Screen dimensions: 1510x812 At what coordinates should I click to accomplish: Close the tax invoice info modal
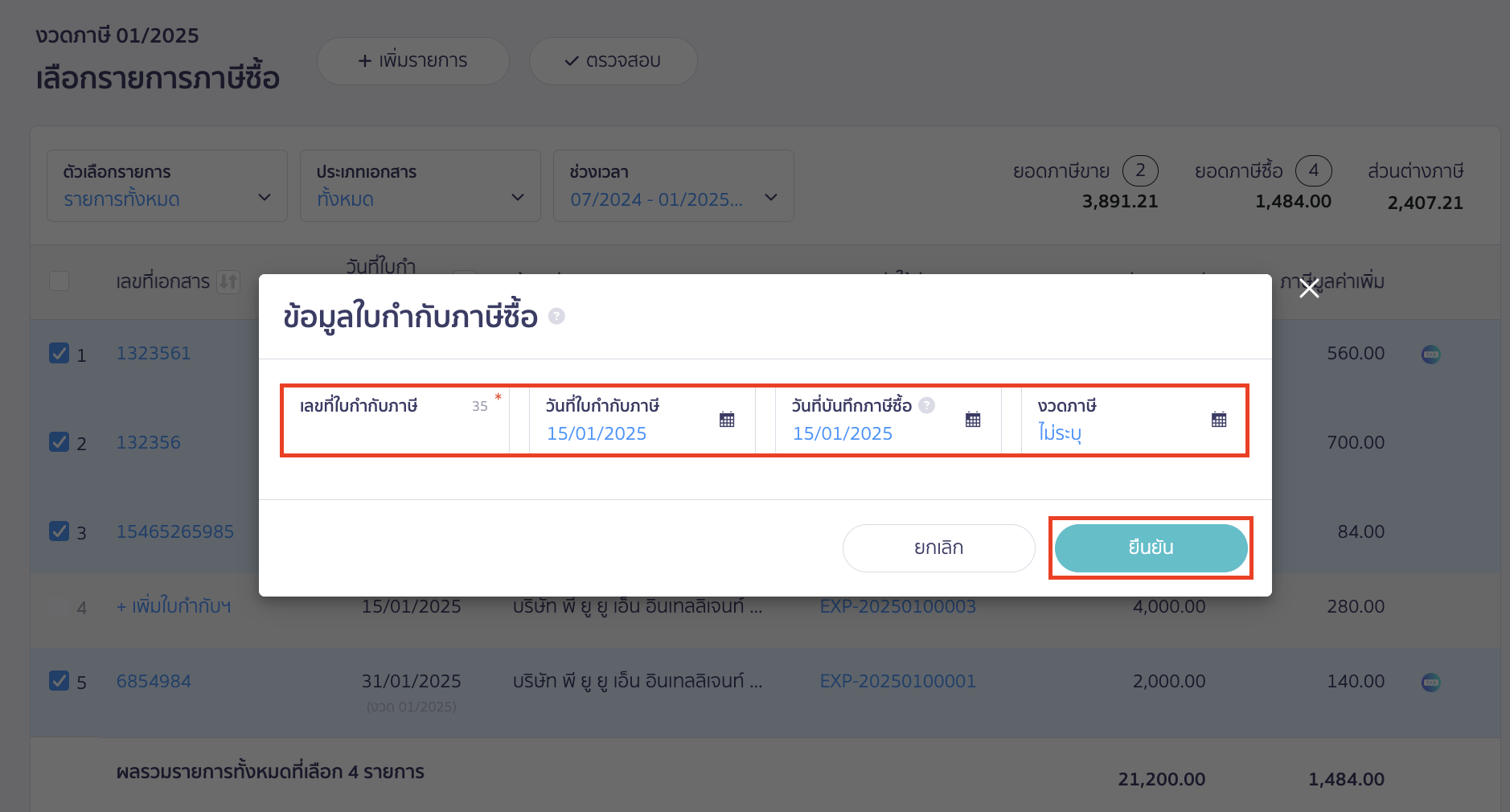pyautogui.click(x=1310, y=289)
